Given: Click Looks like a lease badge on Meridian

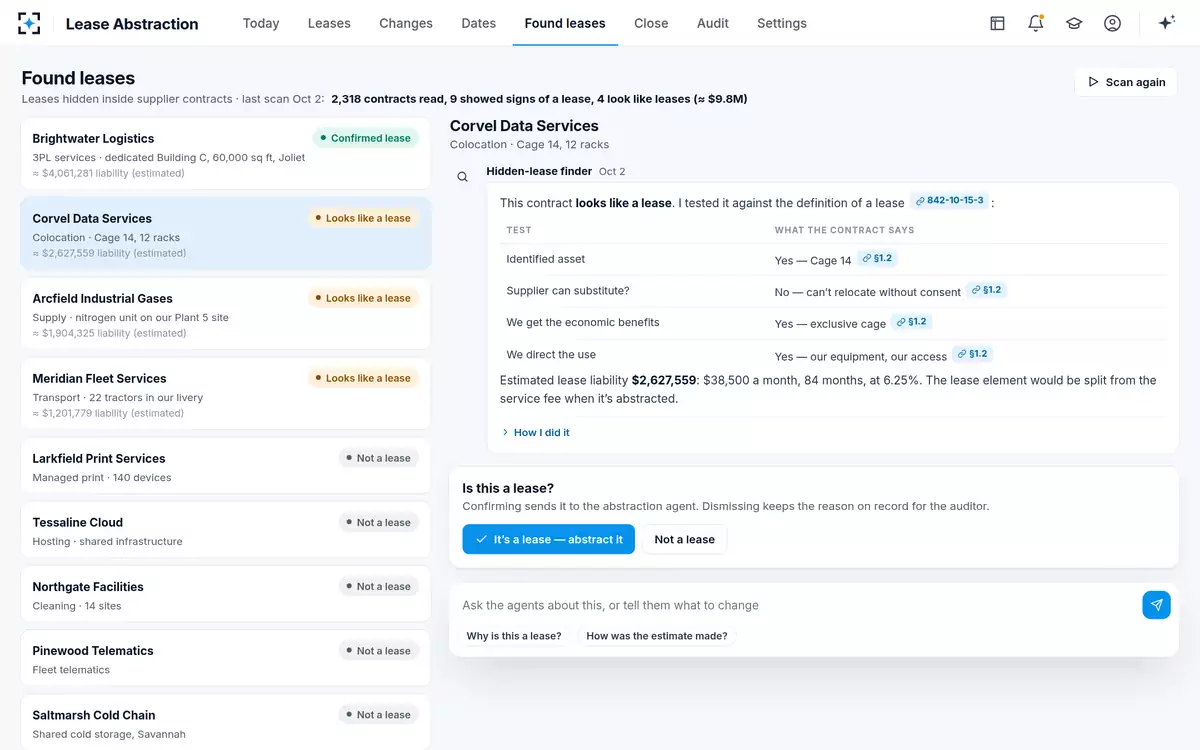Looking at the screenshot, I should (x=362, y=378).
